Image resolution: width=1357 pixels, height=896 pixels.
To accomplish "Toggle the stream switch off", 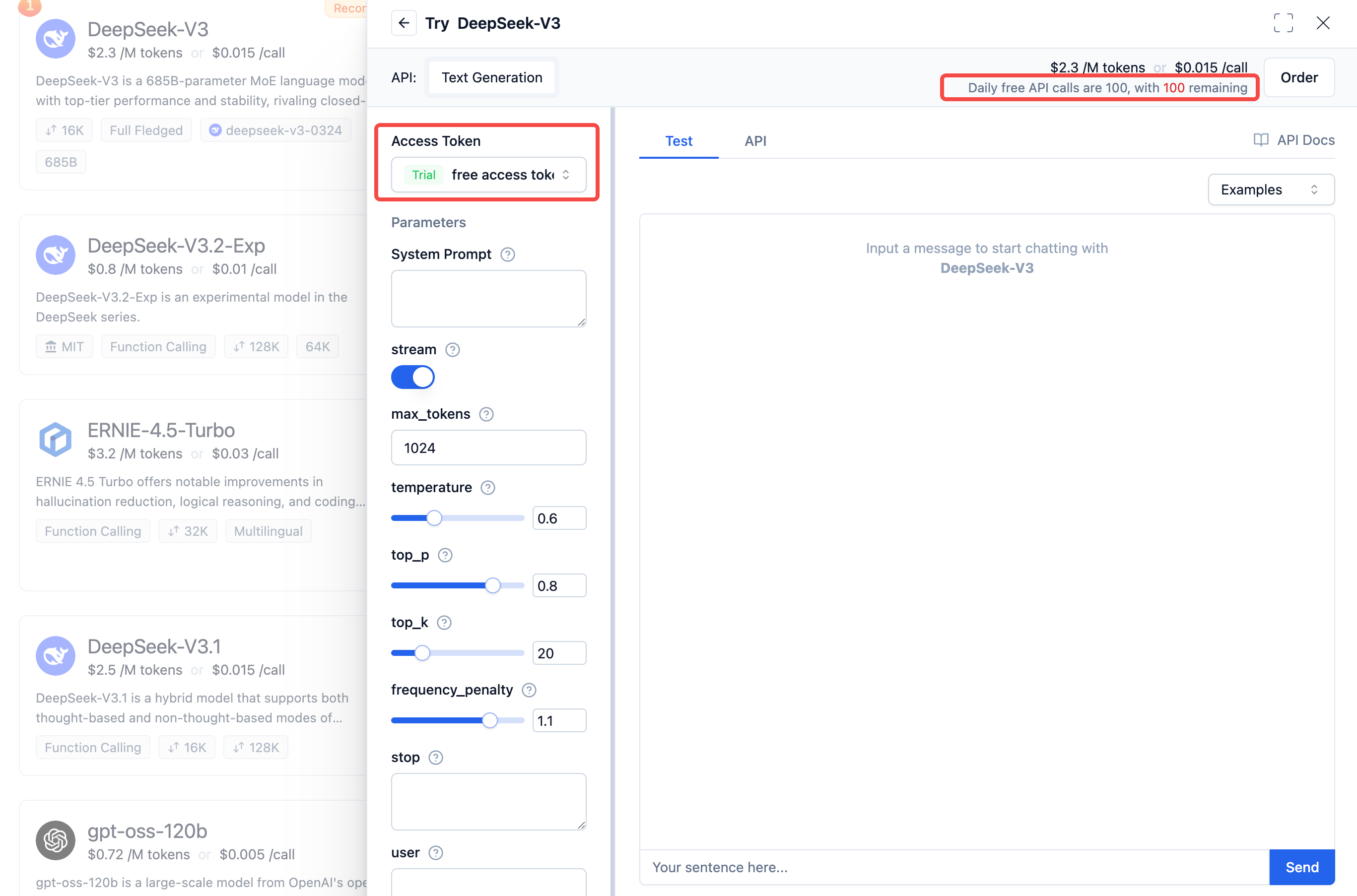I will pos(412,377).
